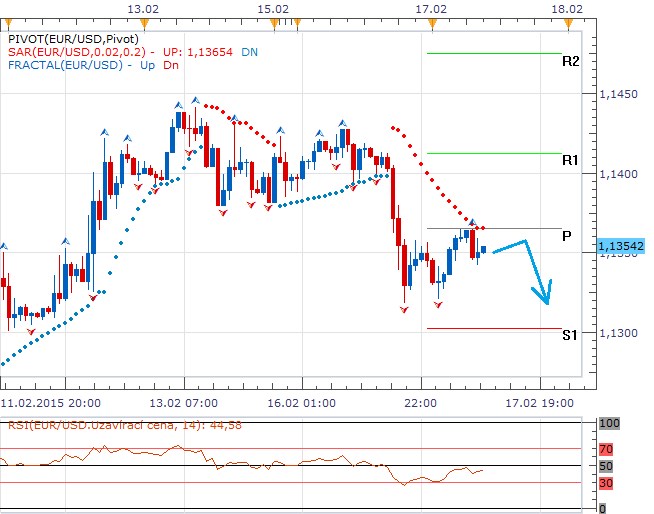This screenshot has height=514, width=654.
Task: Click the orange date marker under 18.02
Action: point(567,21)
